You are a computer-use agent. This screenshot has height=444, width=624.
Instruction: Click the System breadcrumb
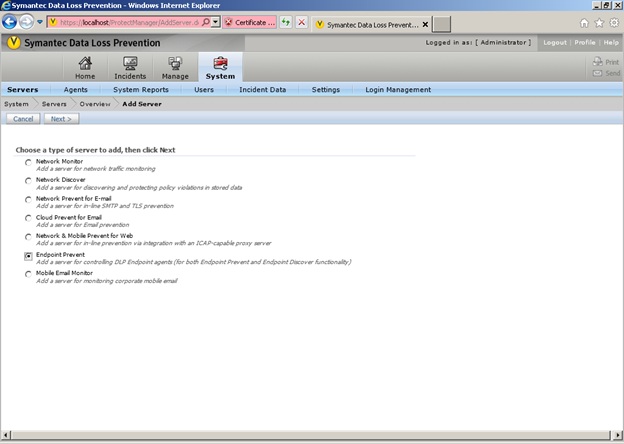[16, 104]
